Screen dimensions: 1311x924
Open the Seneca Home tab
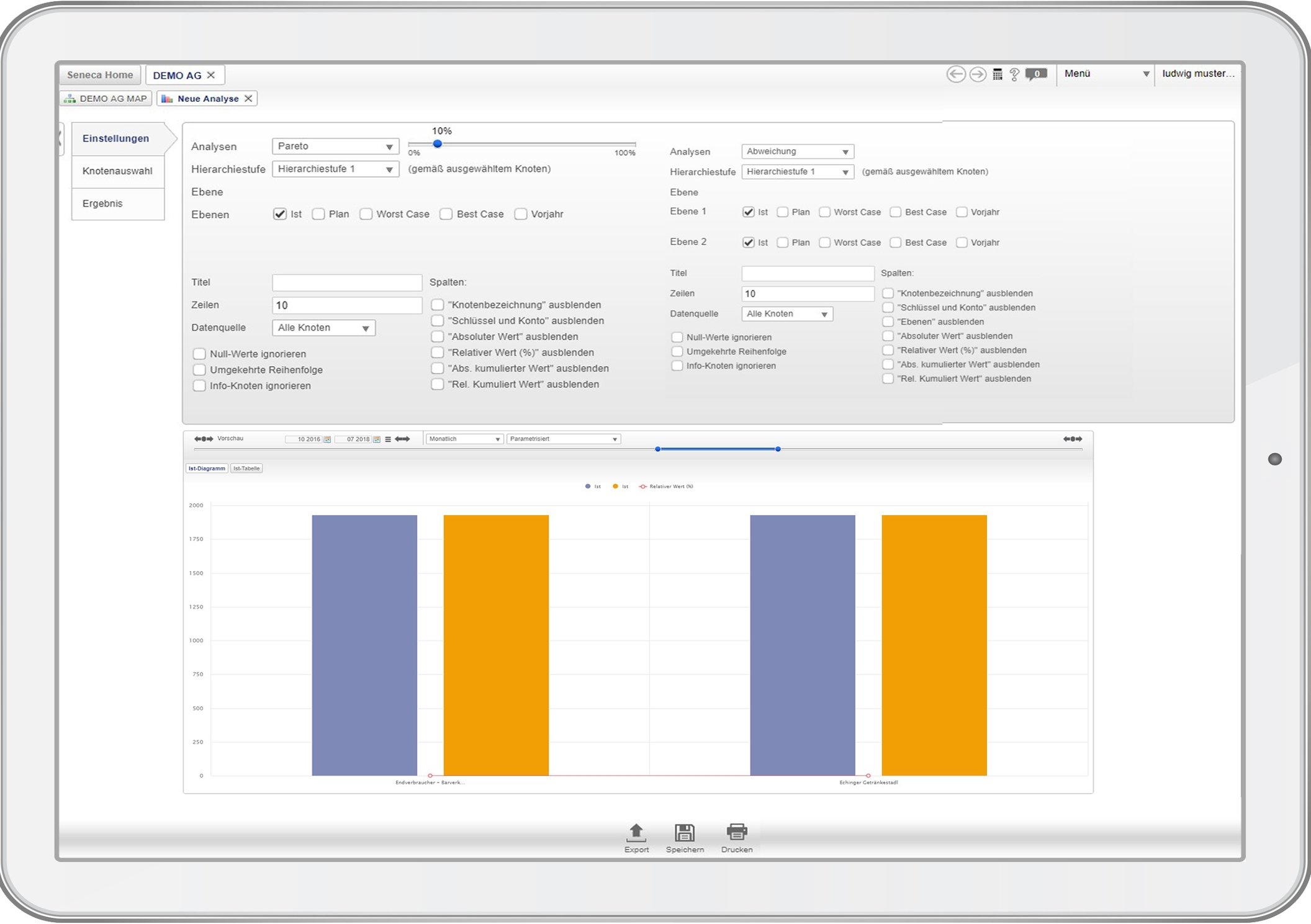click(100, 75)
